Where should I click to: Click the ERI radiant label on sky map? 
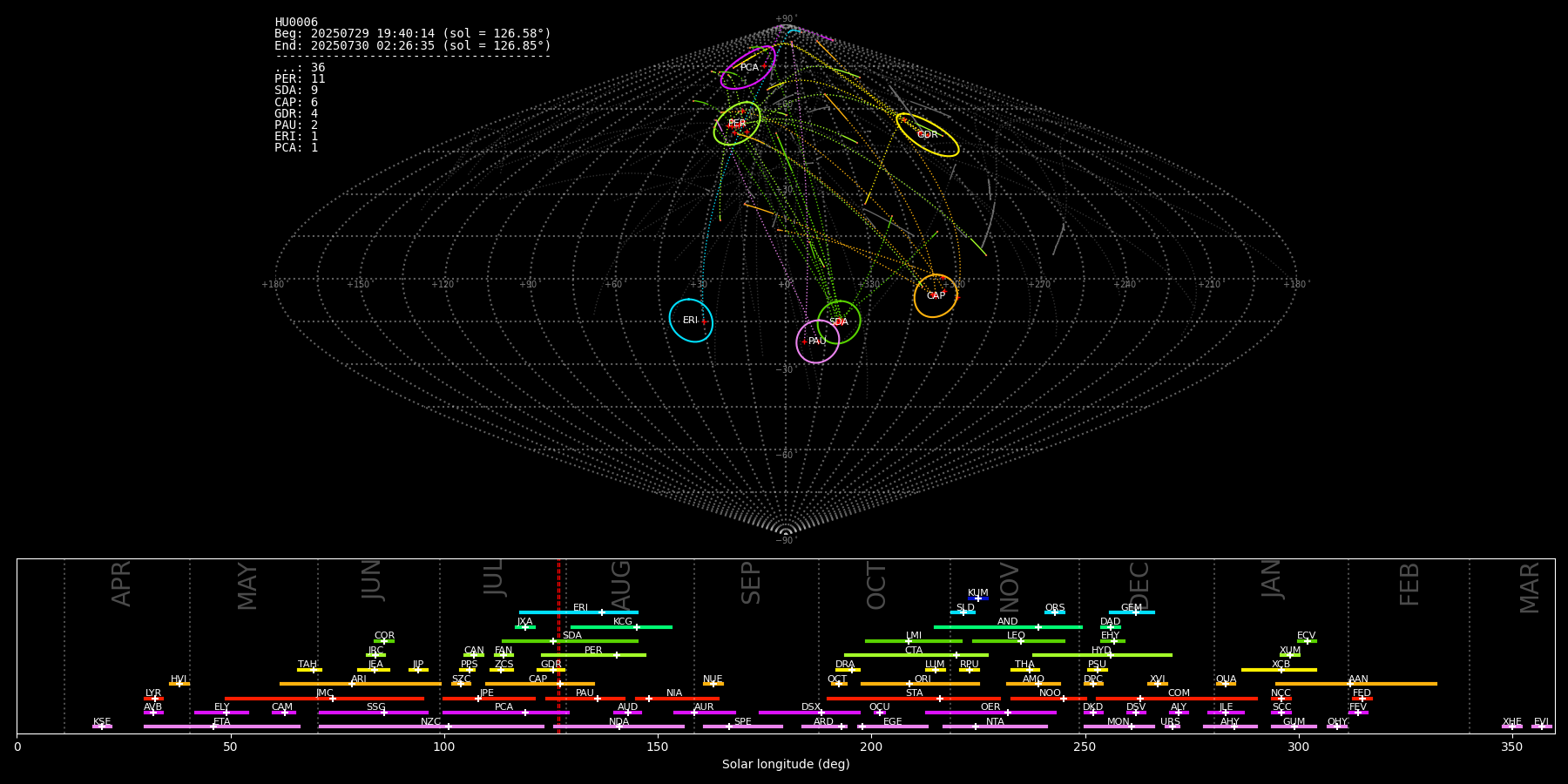click(690, 321)
